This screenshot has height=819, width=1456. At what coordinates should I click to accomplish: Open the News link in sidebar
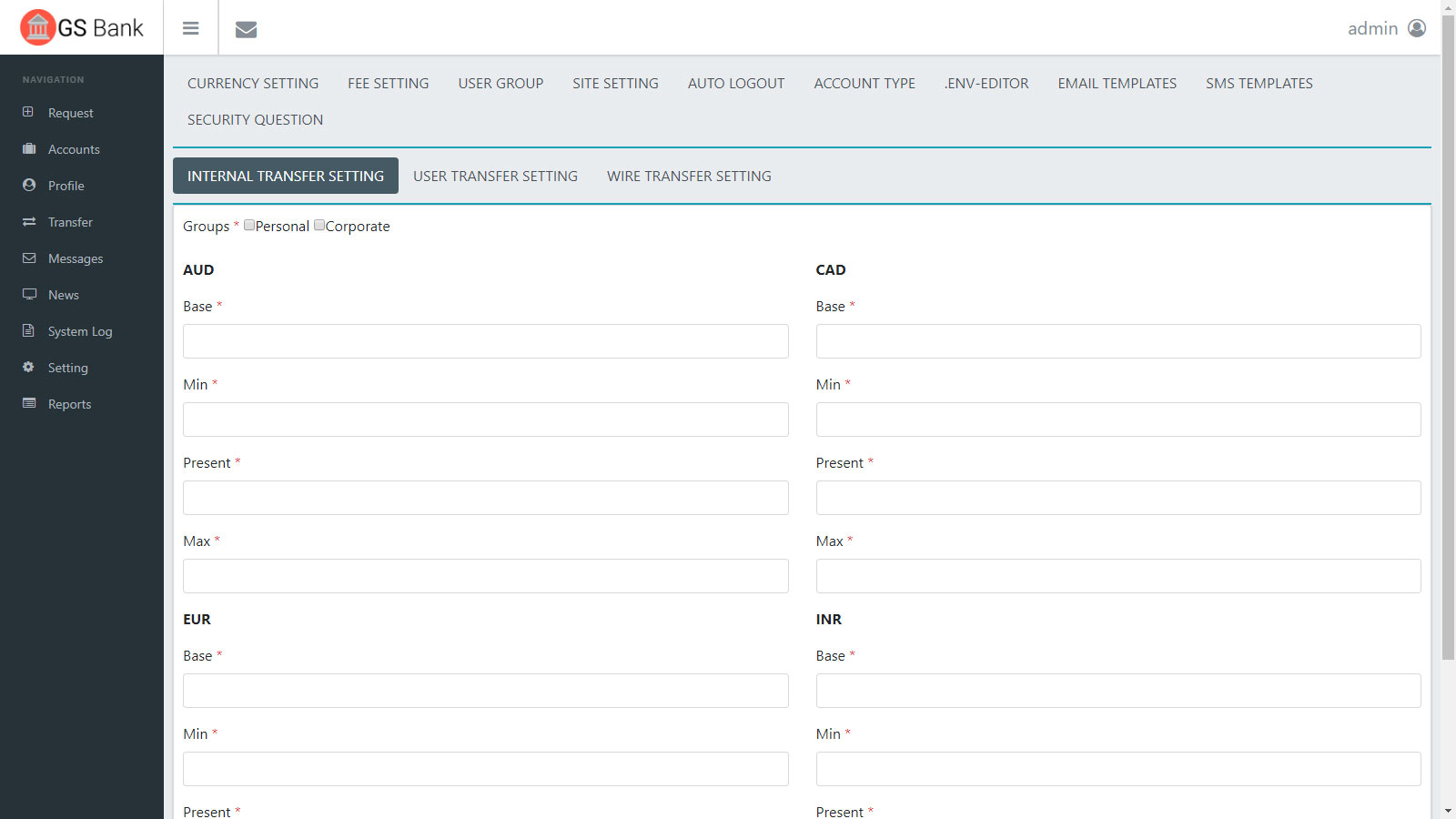[x=64, y=295]
